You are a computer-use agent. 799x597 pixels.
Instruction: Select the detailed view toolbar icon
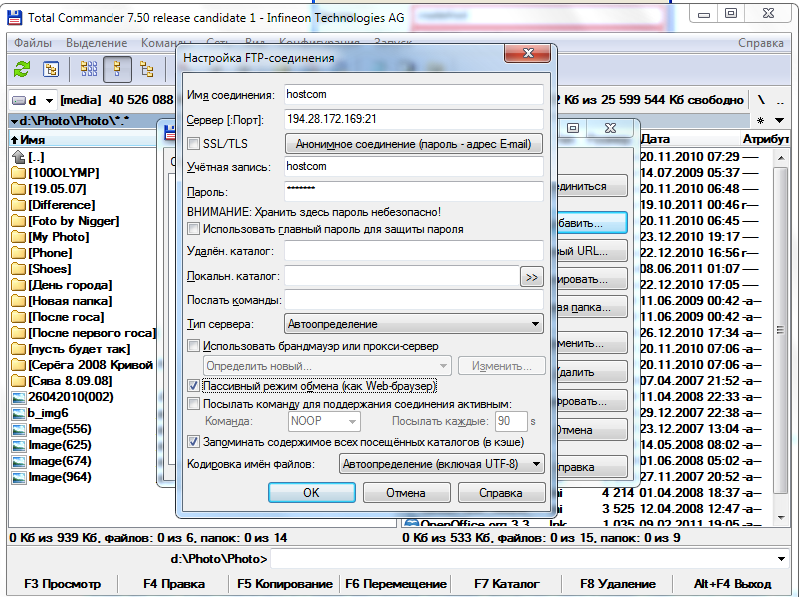117,69
